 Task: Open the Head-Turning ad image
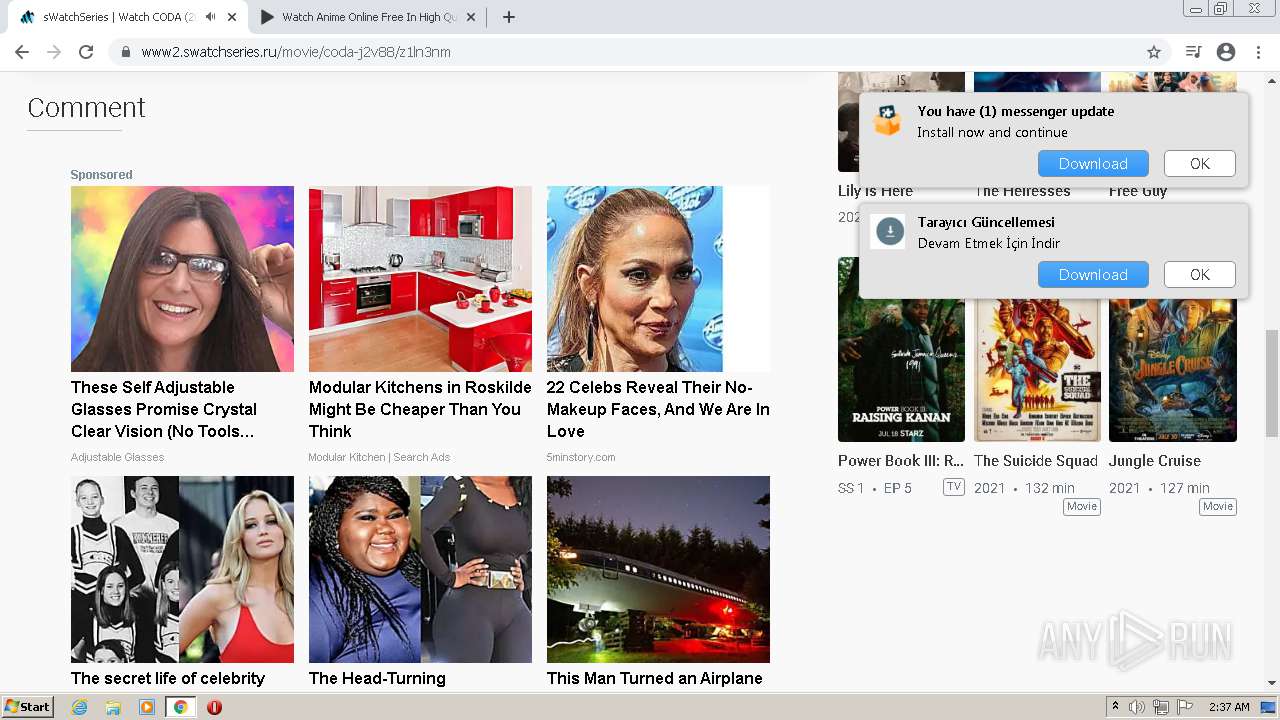coord(420,569)
